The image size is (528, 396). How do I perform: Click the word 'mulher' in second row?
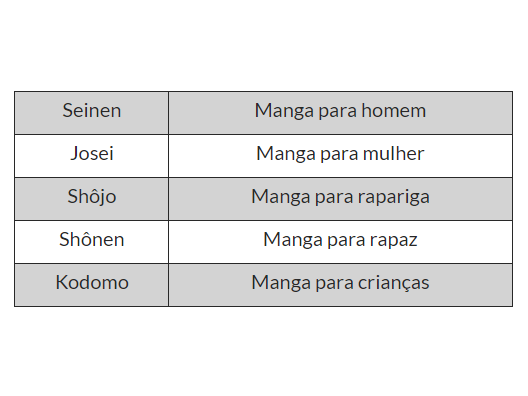click(393, 154)
